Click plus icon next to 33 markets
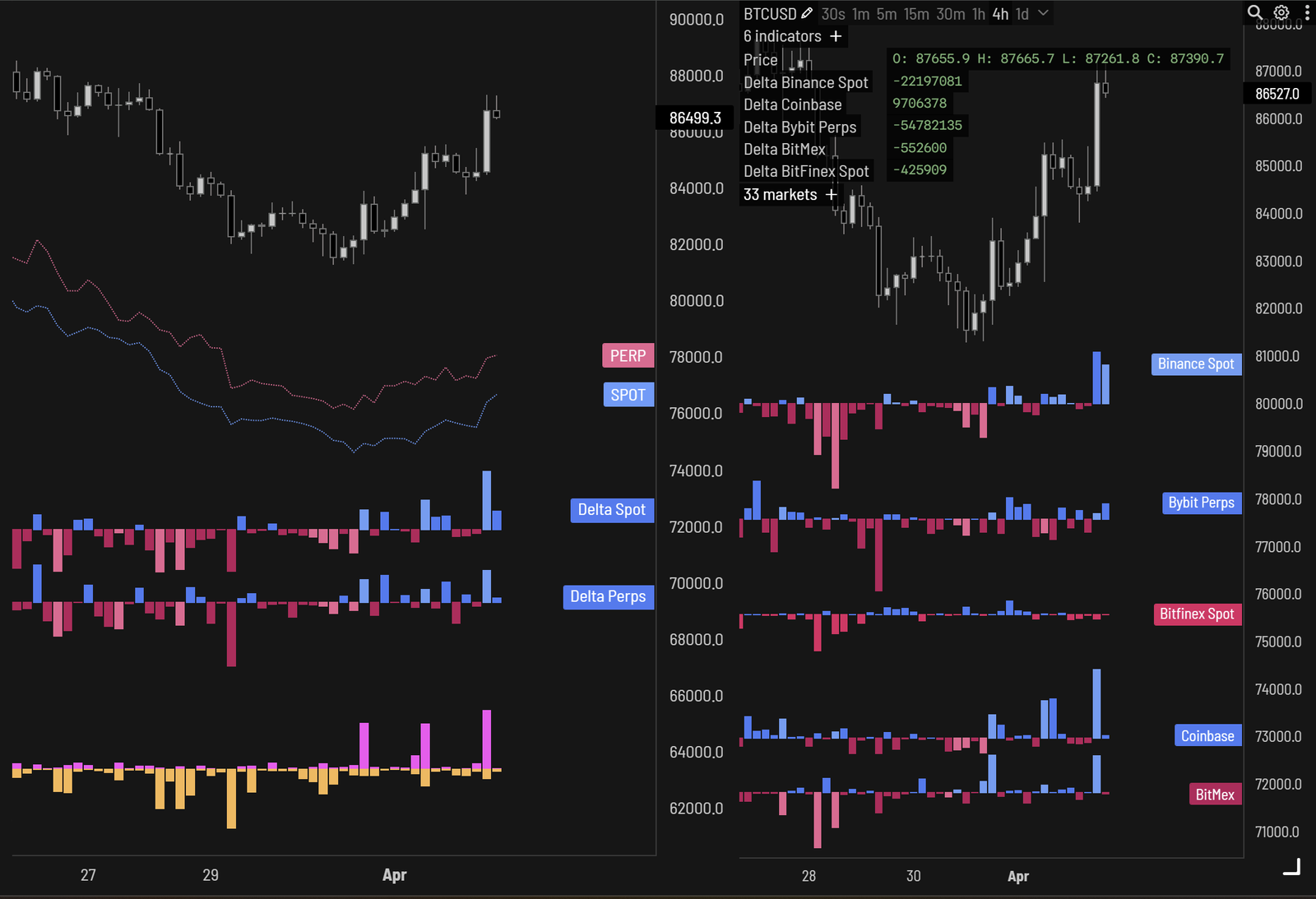The image size is (1316, 899). point(831,194)
